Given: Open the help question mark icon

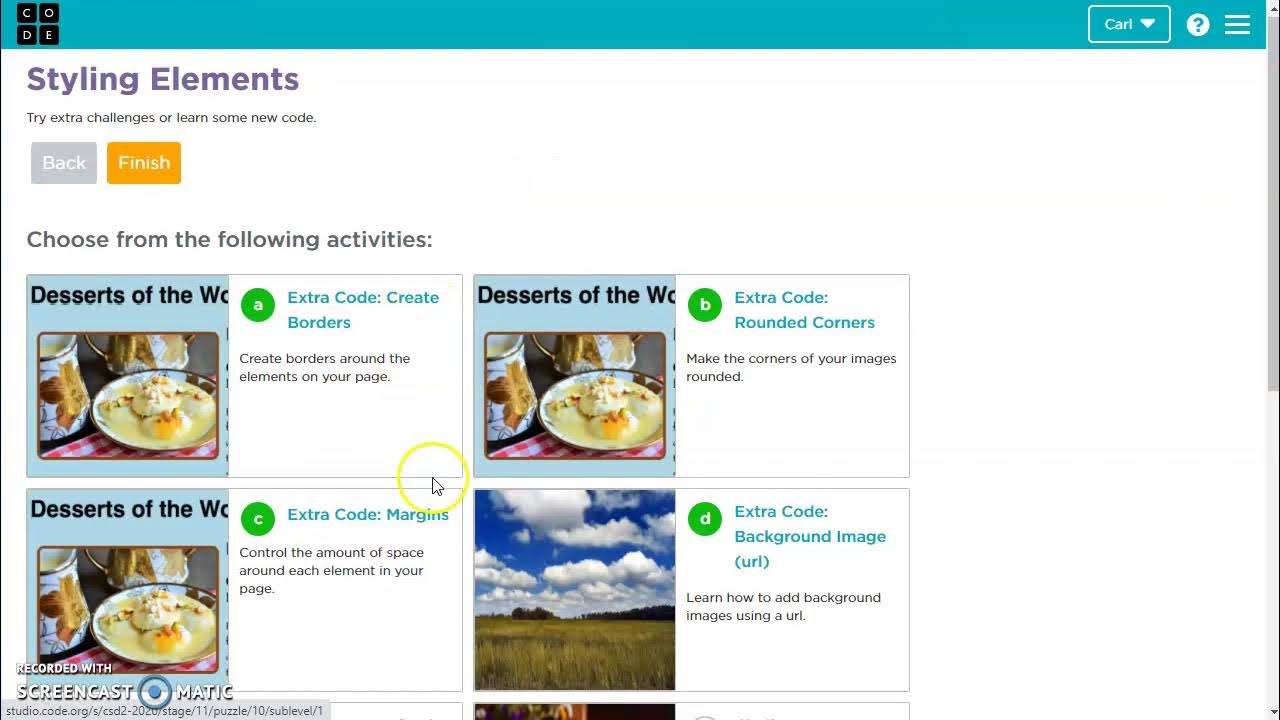Looking at the screenshot, I should click(1198, 25).
